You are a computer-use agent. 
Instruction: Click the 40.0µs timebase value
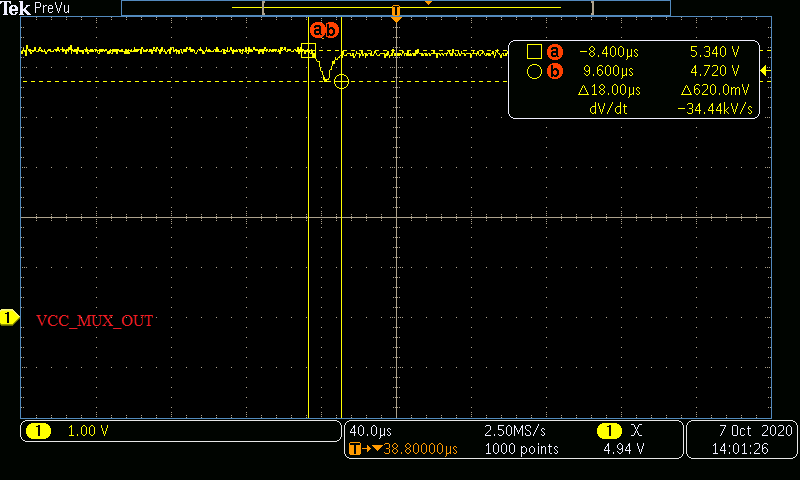coord(370,431)
